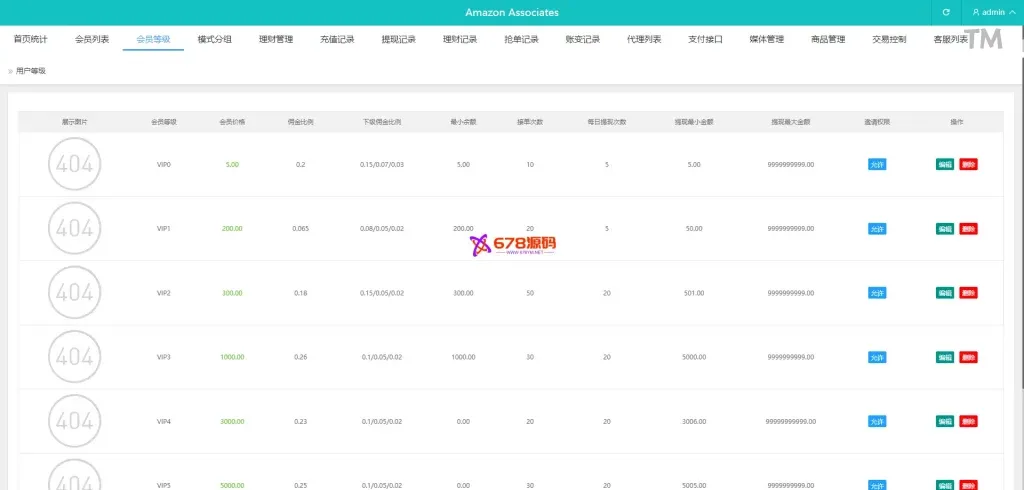This screenshot has width=1024, height=490.
Task: Select the 充值记录 tab
Action: (x=338, y=40)
